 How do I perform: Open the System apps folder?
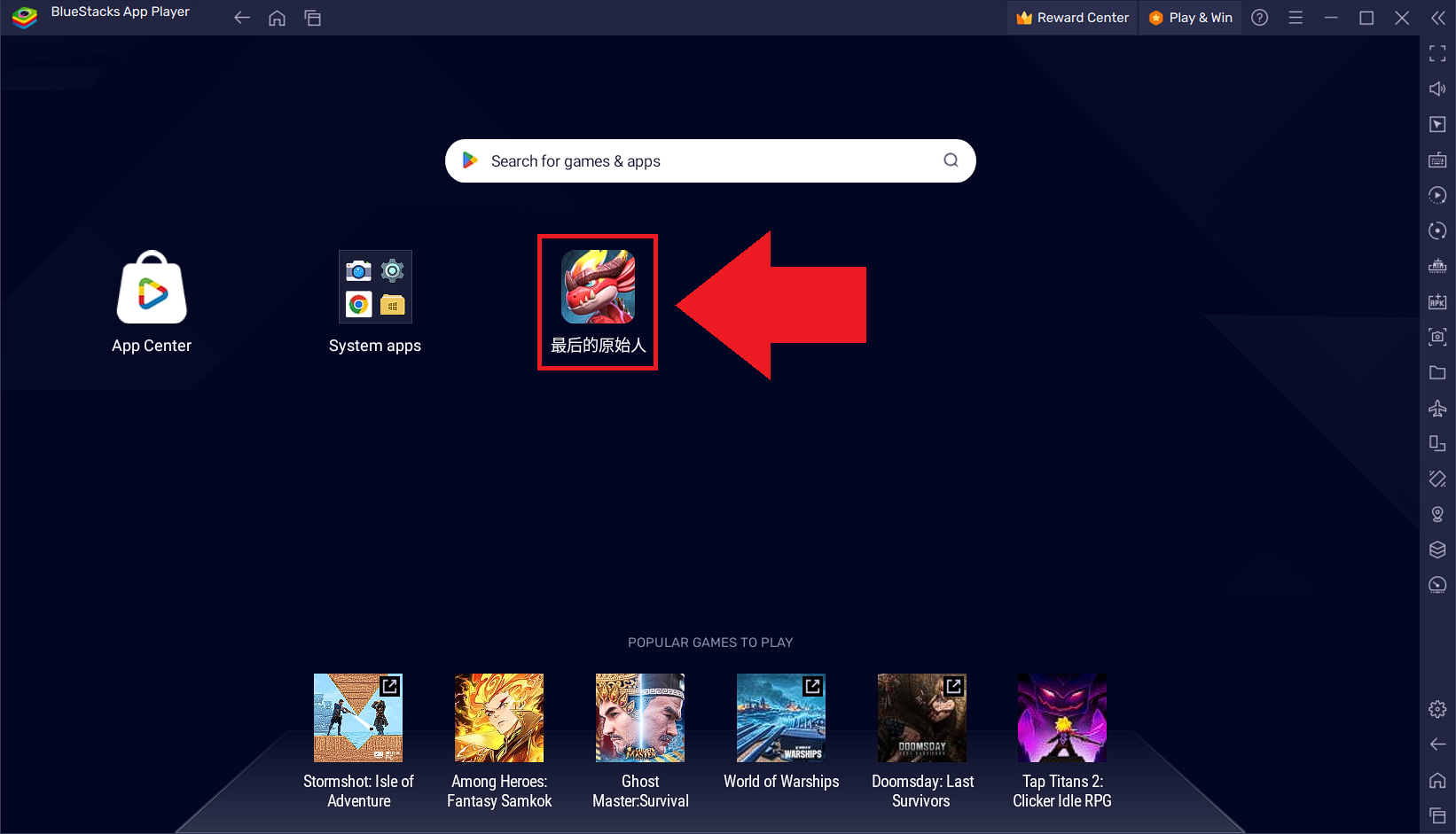pos(375,286)
